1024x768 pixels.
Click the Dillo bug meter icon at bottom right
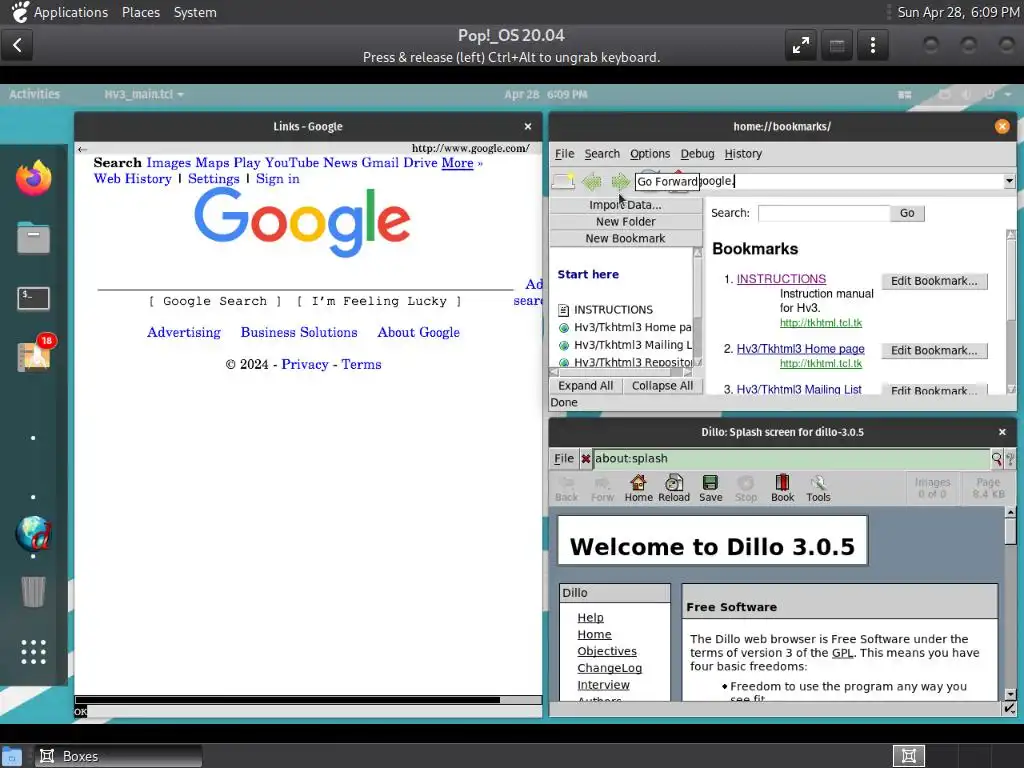[1010, 708]
